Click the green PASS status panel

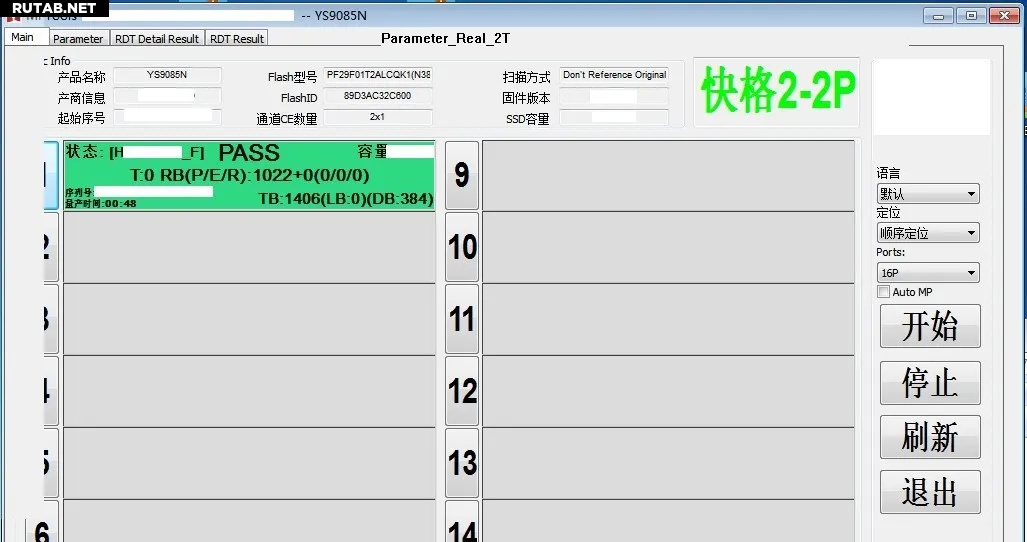(x=249, y=175)
